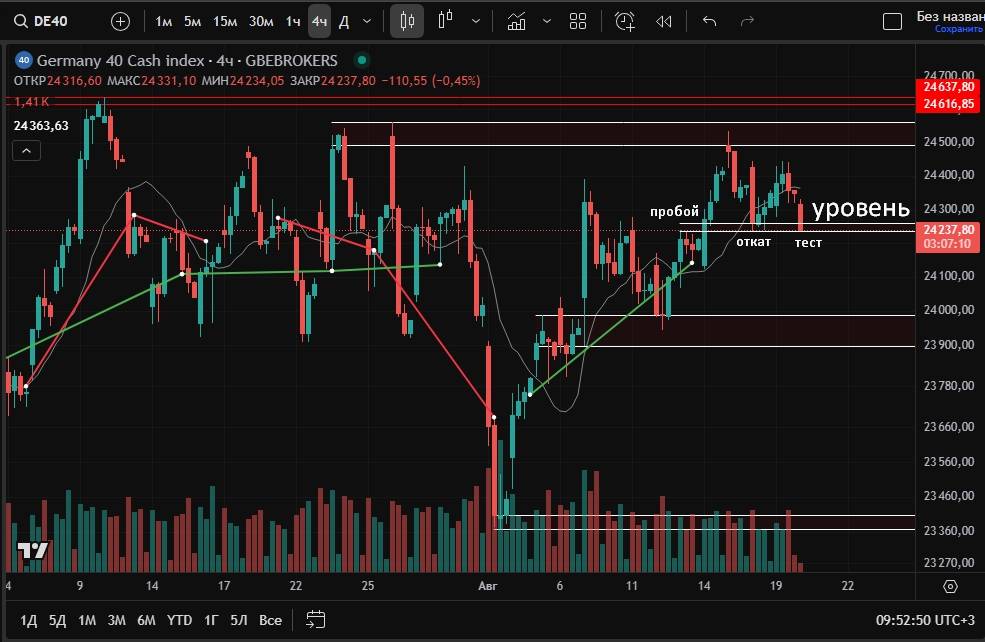Viewport: 985px width, 642px height.
Task: Open the indicators icon
Action: [517, 21]
